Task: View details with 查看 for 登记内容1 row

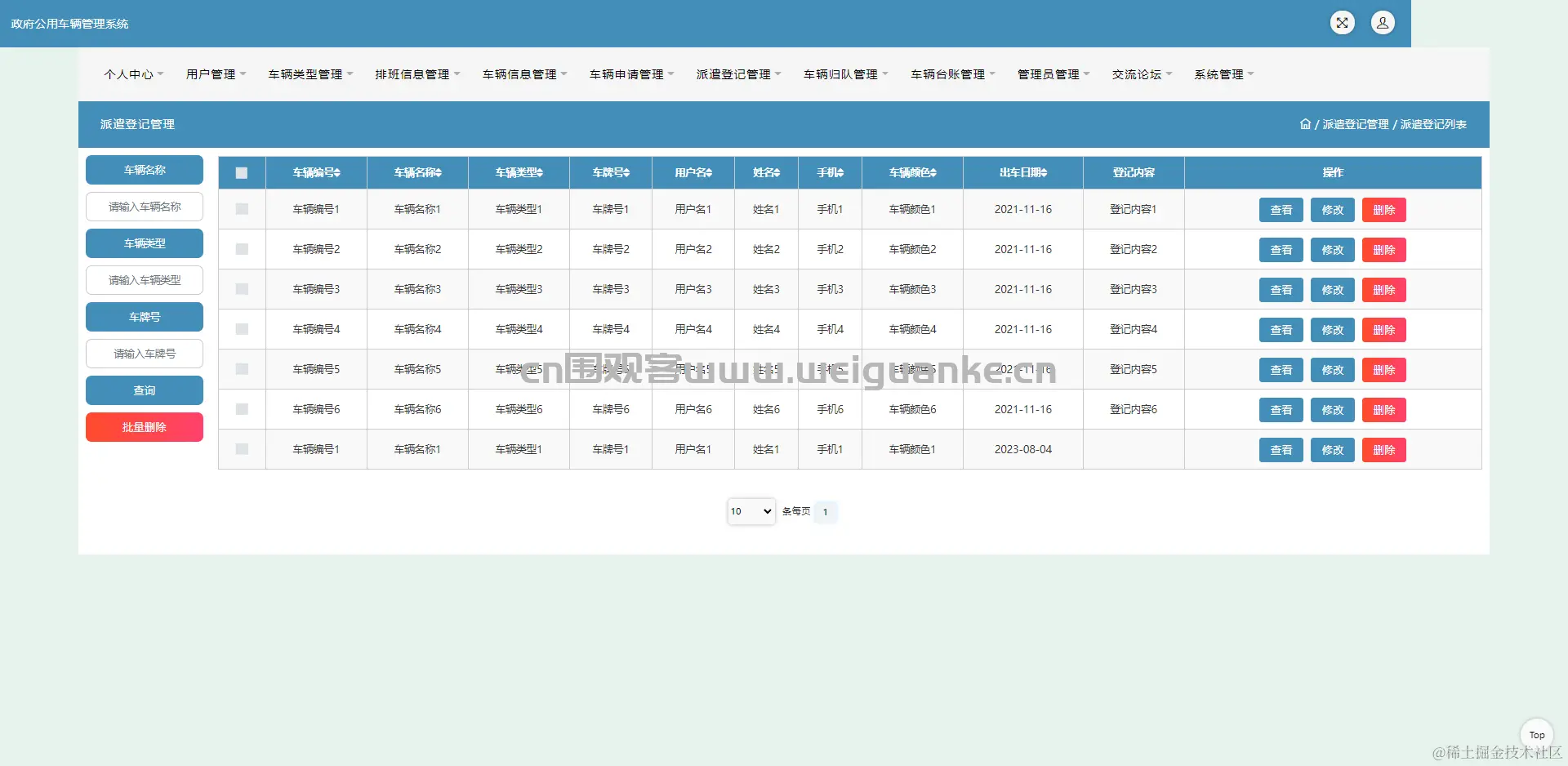Action: tap(1281, 210)
